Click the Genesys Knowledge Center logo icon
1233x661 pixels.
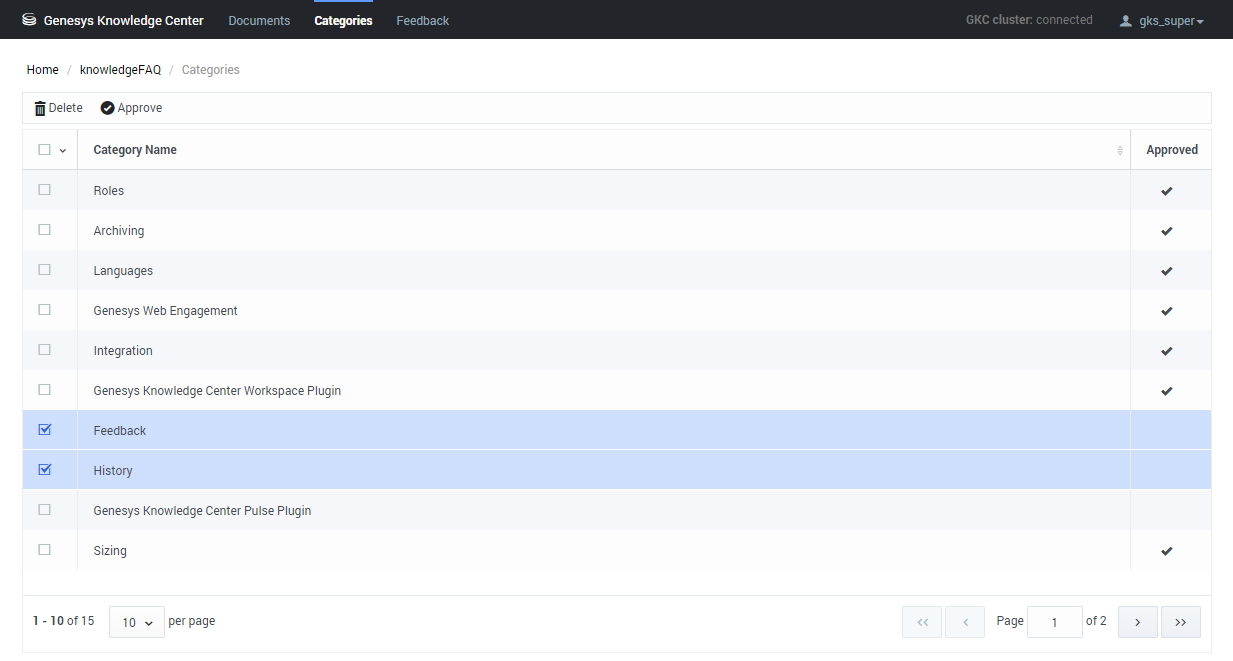tap(29, 20)
